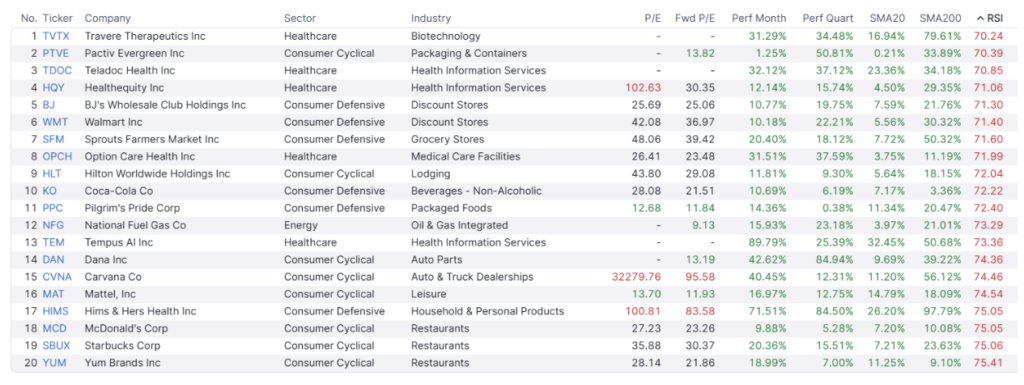Open the PTVE ticker link
Screen dimensions: 1024x385
pos(56,53)
